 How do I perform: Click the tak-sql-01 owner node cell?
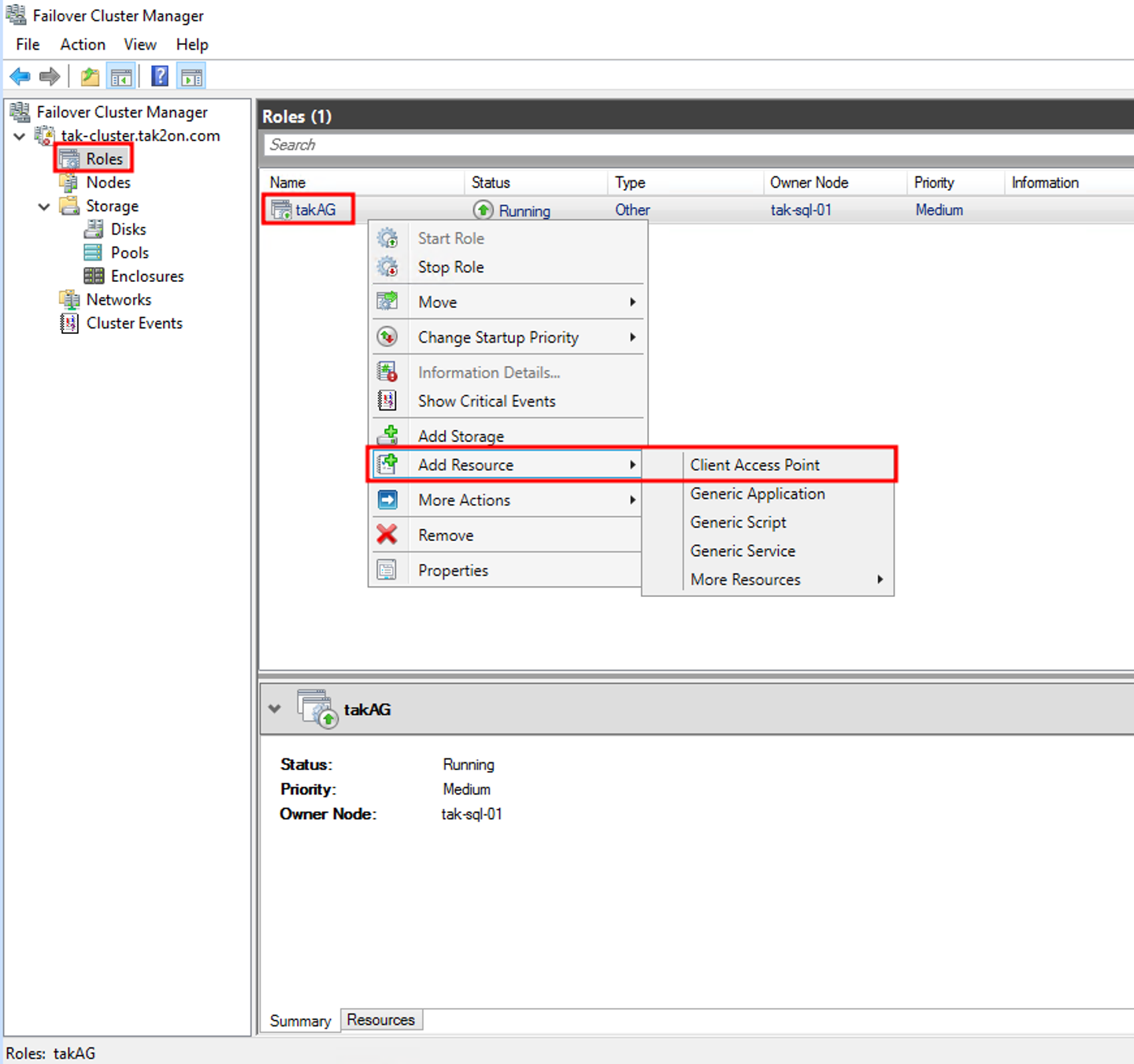click(801, 210)
